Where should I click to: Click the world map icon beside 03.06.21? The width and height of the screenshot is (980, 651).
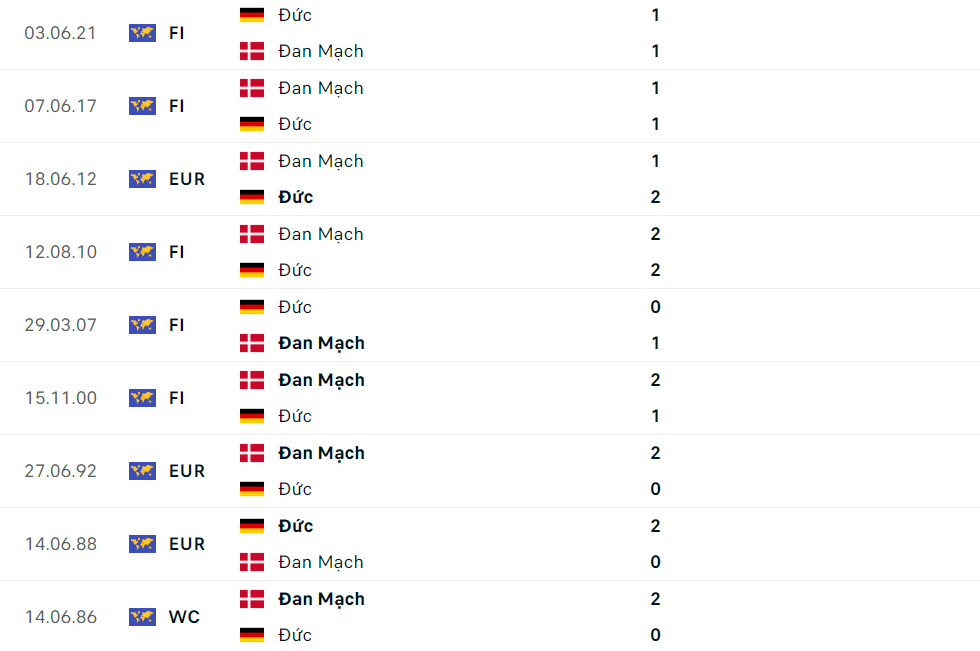click(142, 33)
